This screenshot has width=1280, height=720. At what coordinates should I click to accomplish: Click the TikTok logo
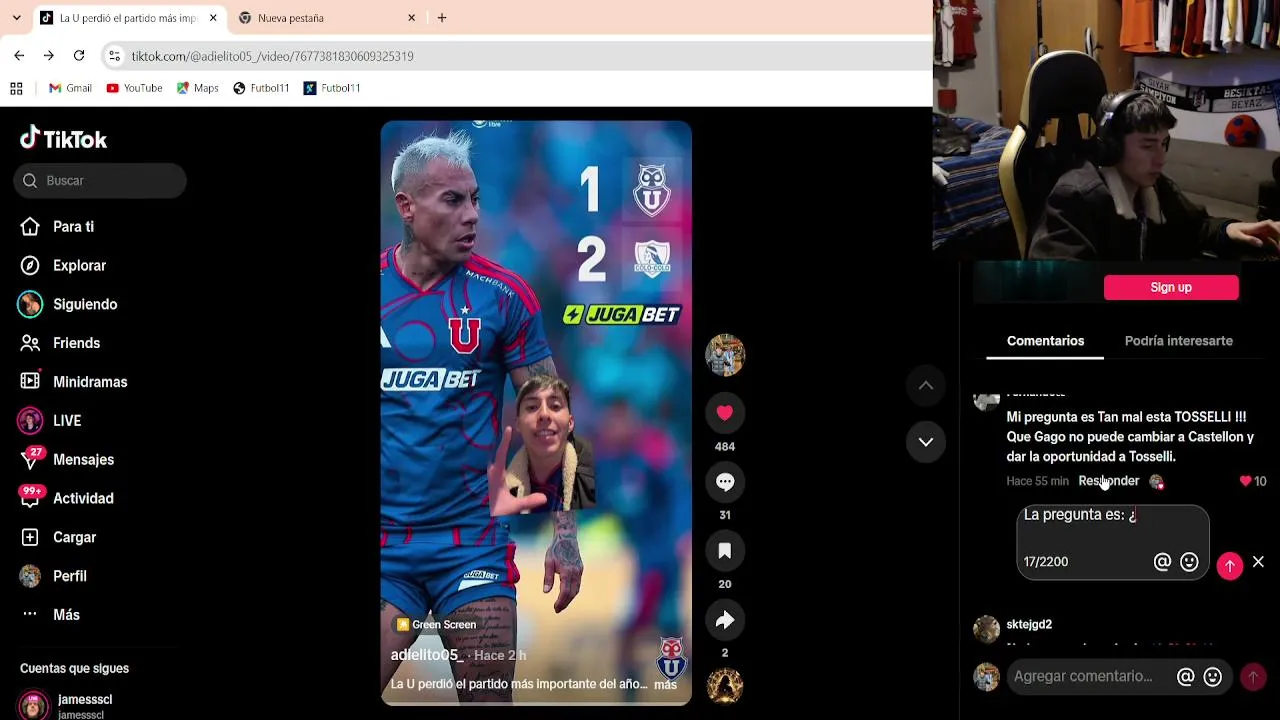click(x=63, y=138)
